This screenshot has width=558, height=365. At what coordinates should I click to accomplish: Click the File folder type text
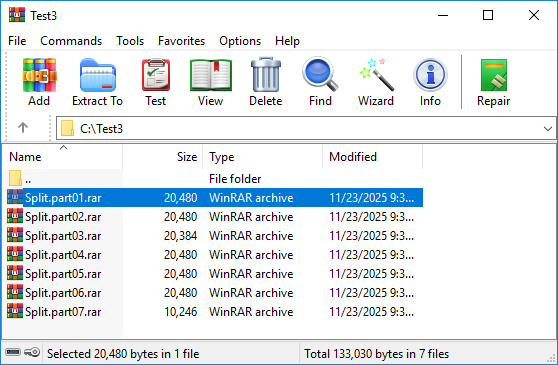235,179
